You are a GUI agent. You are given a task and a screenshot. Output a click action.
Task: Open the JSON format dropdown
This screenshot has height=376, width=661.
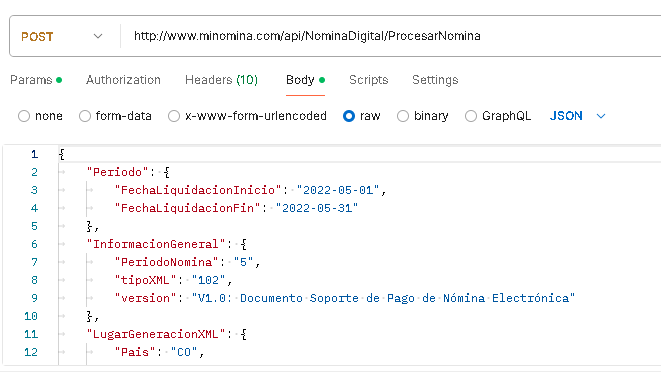tap(578, 116)
